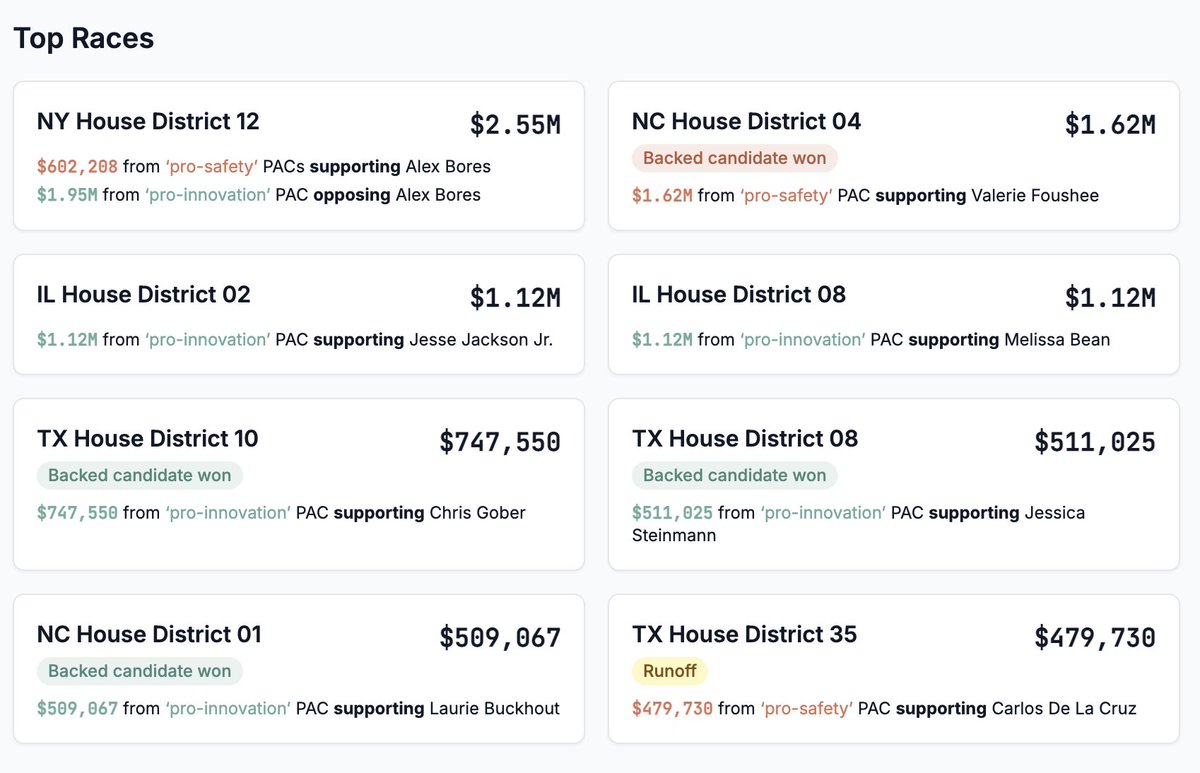Open the TX House District 08 title
This screenshot has width=1200, height=773.
(x=745, y=439)
